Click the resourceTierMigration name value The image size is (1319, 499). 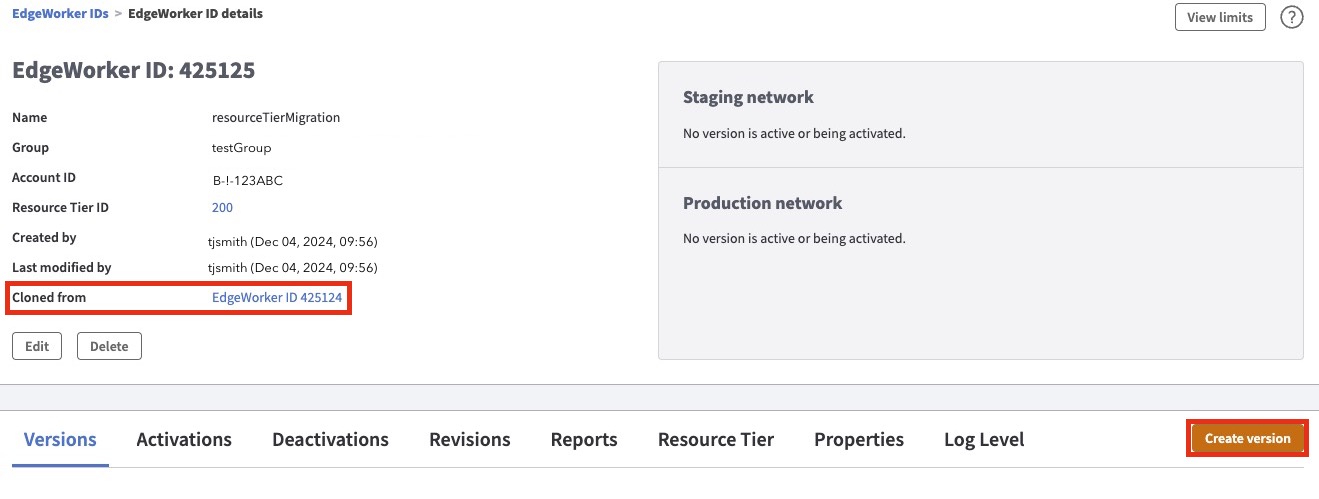(x=276, y=118)
